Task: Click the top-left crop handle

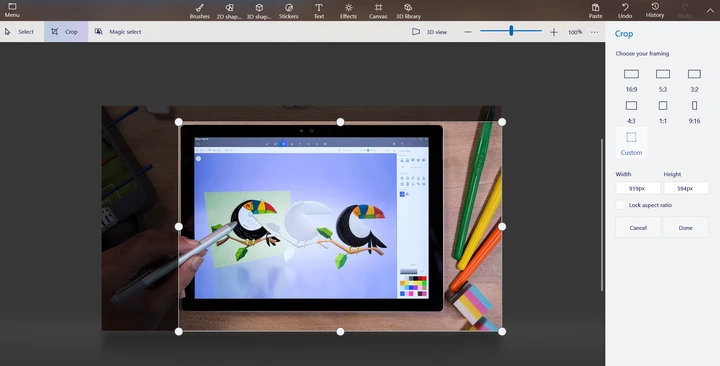Action: coord(179,122)
